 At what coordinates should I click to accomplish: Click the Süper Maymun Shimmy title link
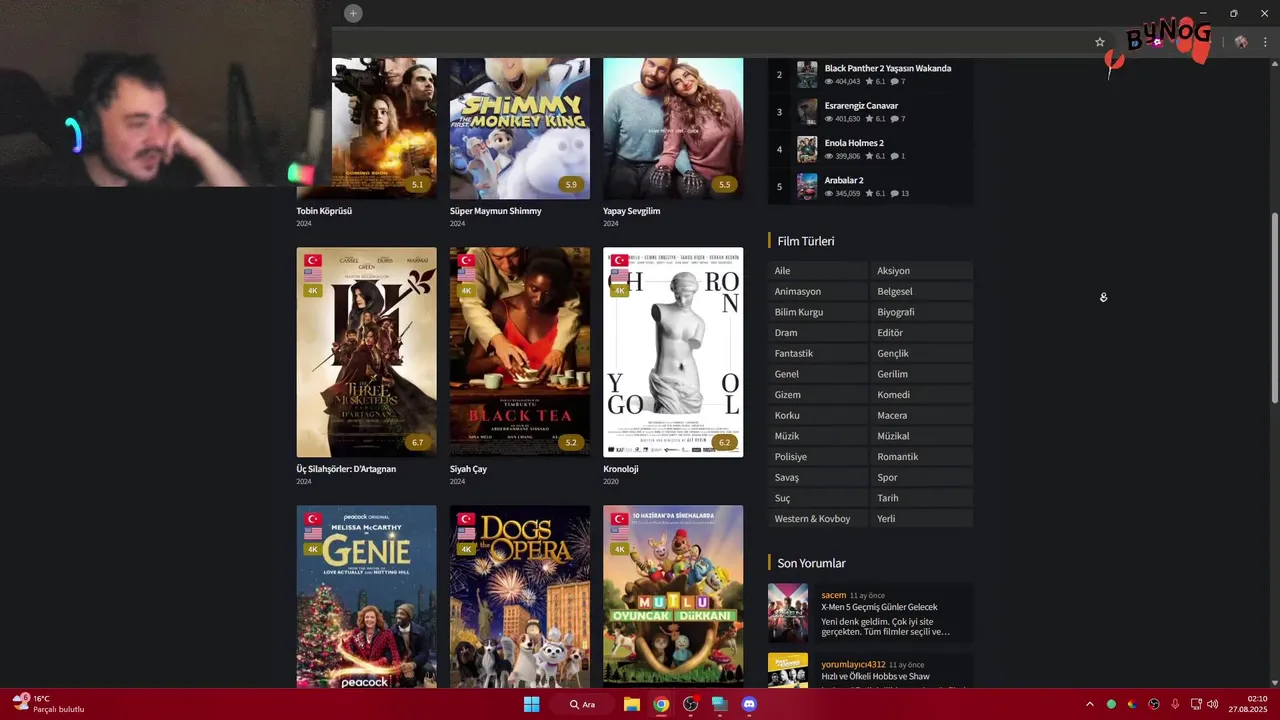coord(495,211)
